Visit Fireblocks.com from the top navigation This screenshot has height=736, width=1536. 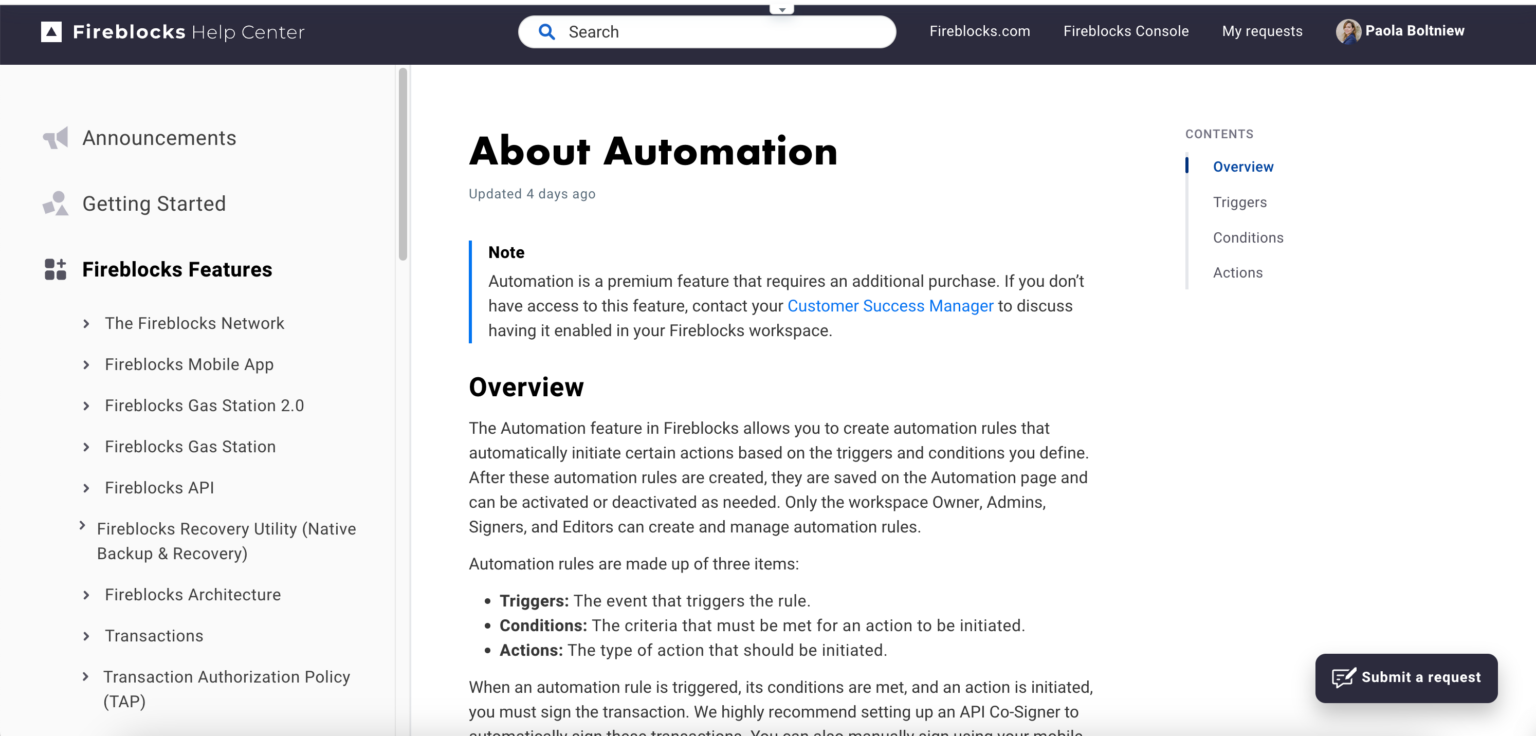(x=979, y=31)
